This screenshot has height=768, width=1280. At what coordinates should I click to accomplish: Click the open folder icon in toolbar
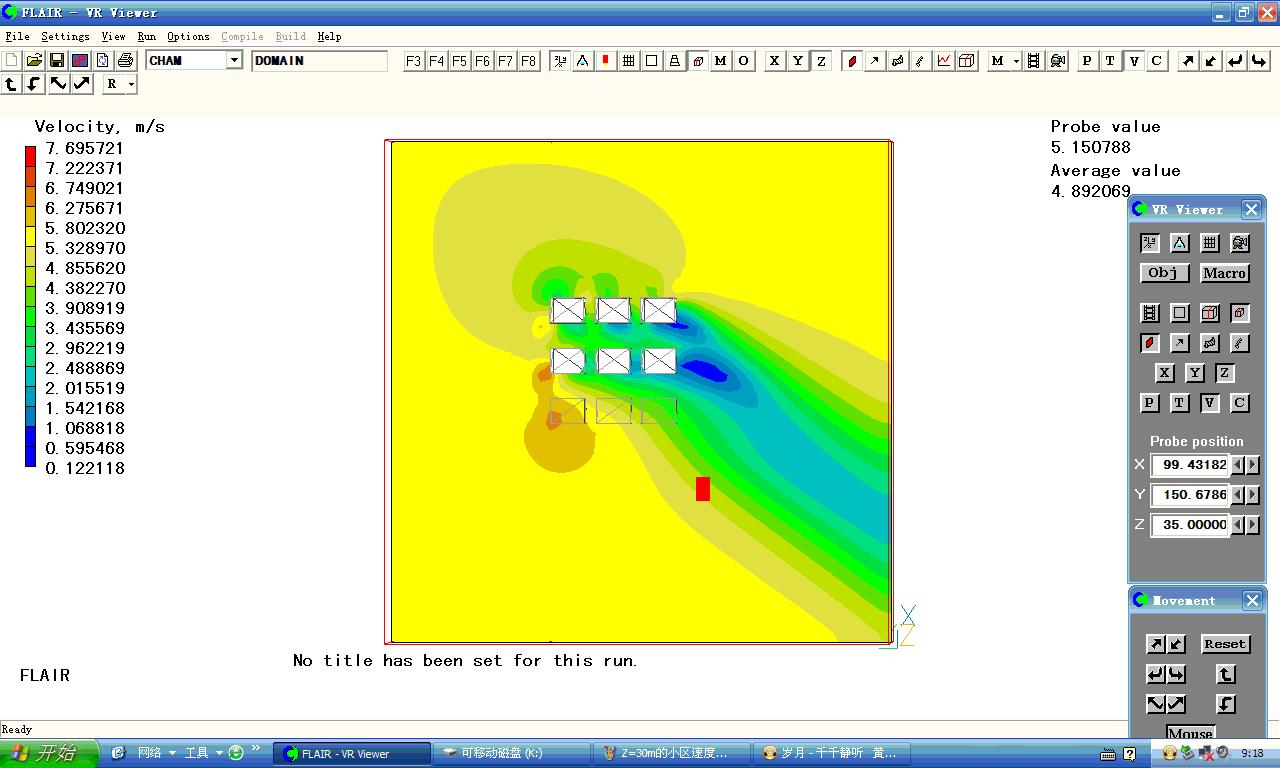tap(34, 61)
